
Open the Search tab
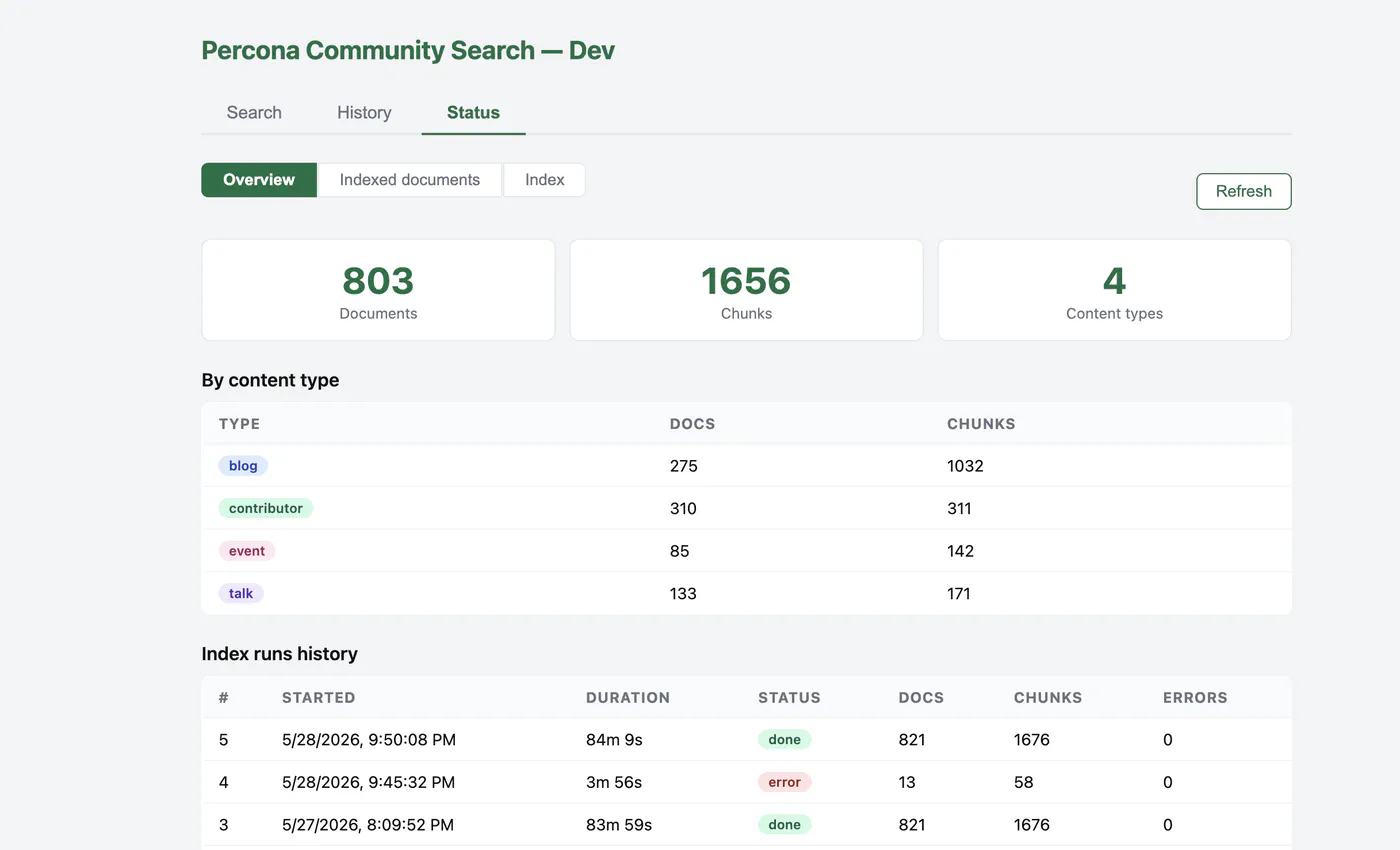[x=254, y=112]
